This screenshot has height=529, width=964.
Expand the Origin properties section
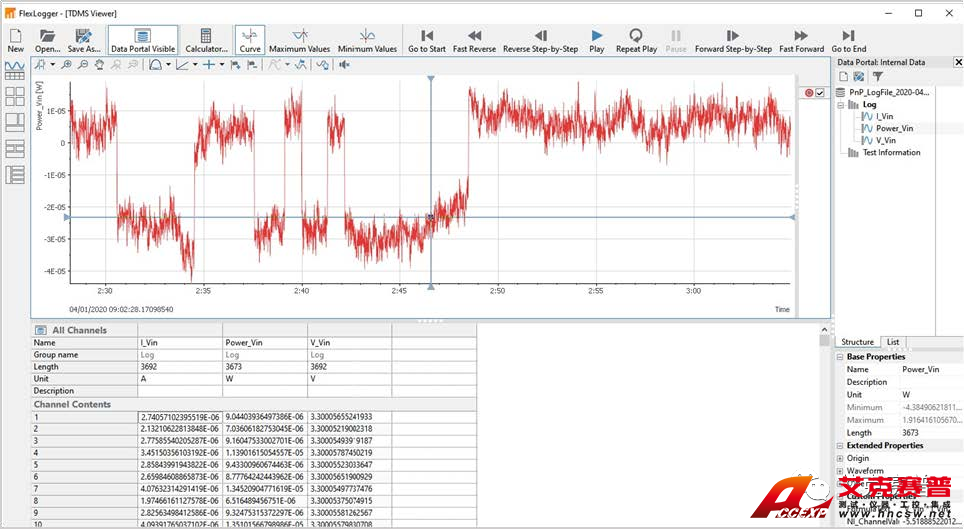(x=840, y=458)
